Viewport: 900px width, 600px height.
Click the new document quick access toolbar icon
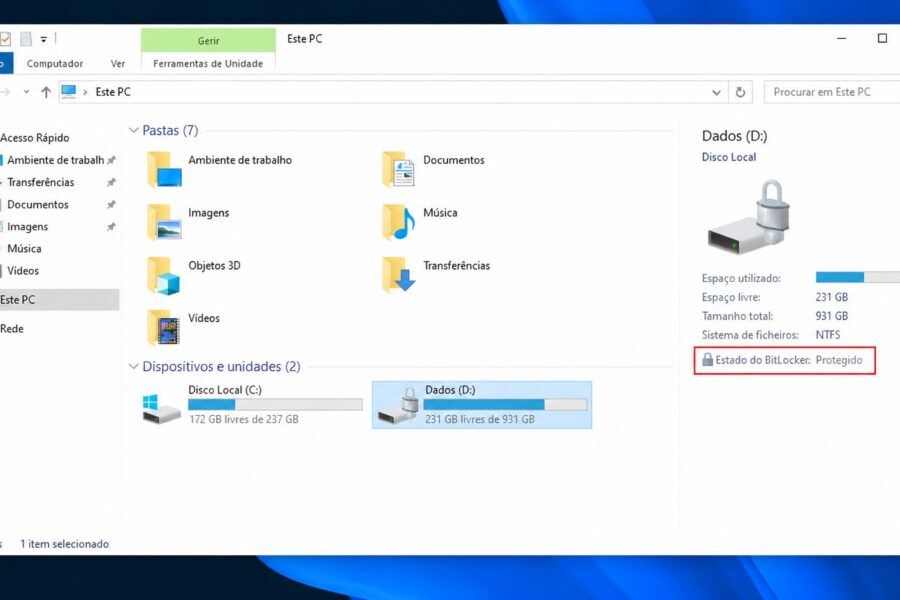pyautogui.click(x=26, y=39)
